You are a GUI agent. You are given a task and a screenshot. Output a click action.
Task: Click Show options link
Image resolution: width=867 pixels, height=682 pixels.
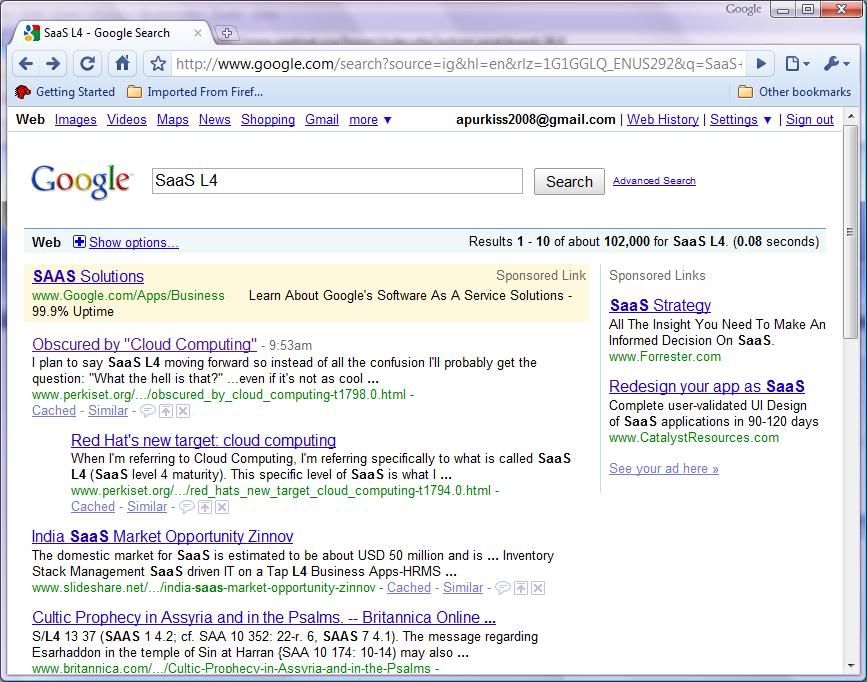tap(134, 242)
